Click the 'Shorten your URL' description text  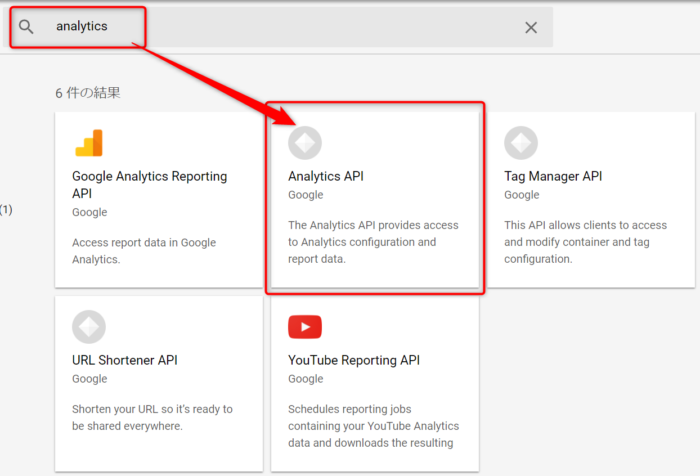[x=152, y=417]
